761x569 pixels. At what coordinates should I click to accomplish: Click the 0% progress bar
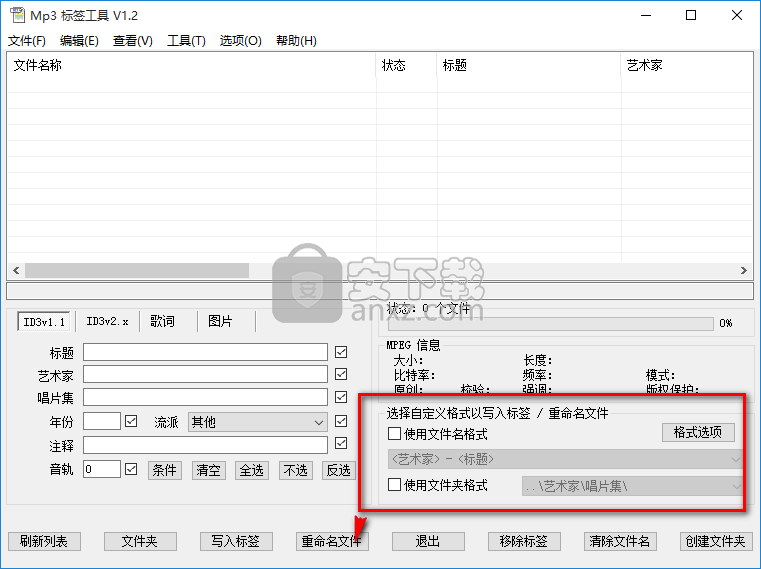550,323
